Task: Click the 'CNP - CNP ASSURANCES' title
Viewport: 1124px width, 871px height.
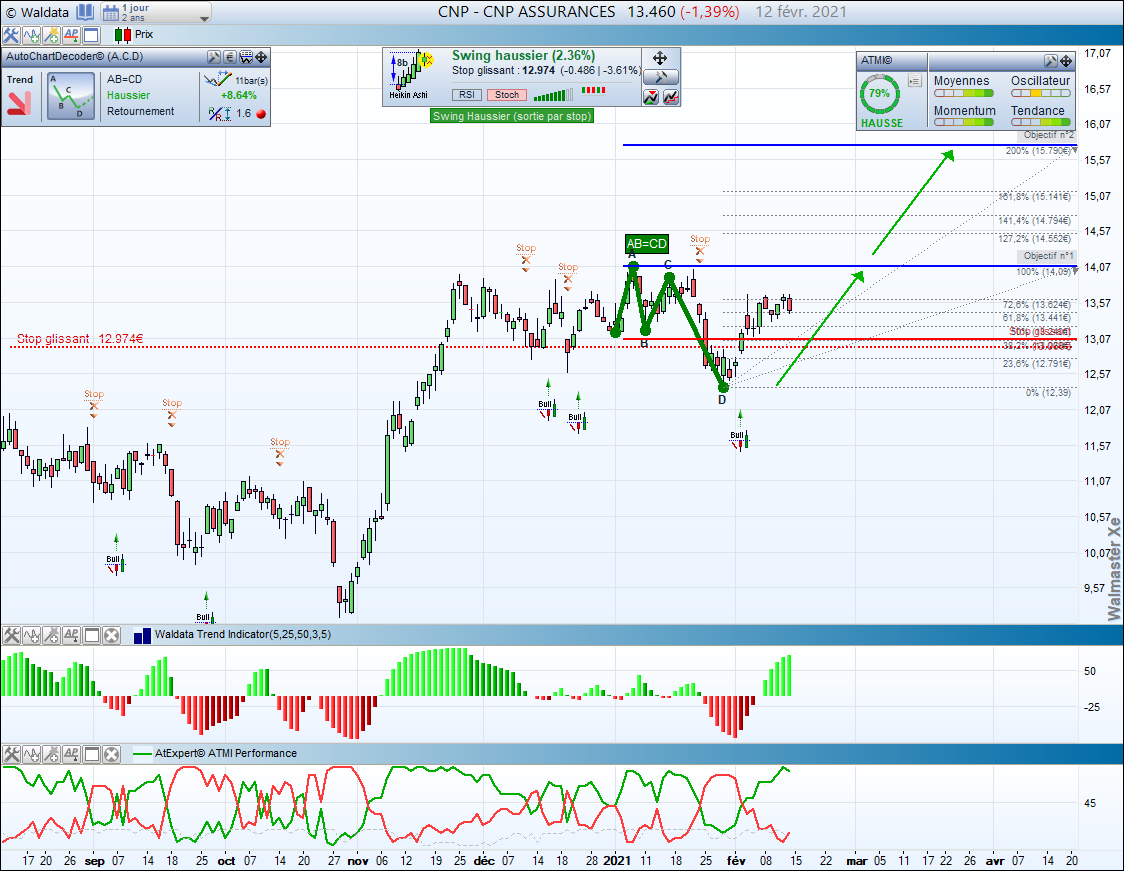Action: click(x=527, y=11)
